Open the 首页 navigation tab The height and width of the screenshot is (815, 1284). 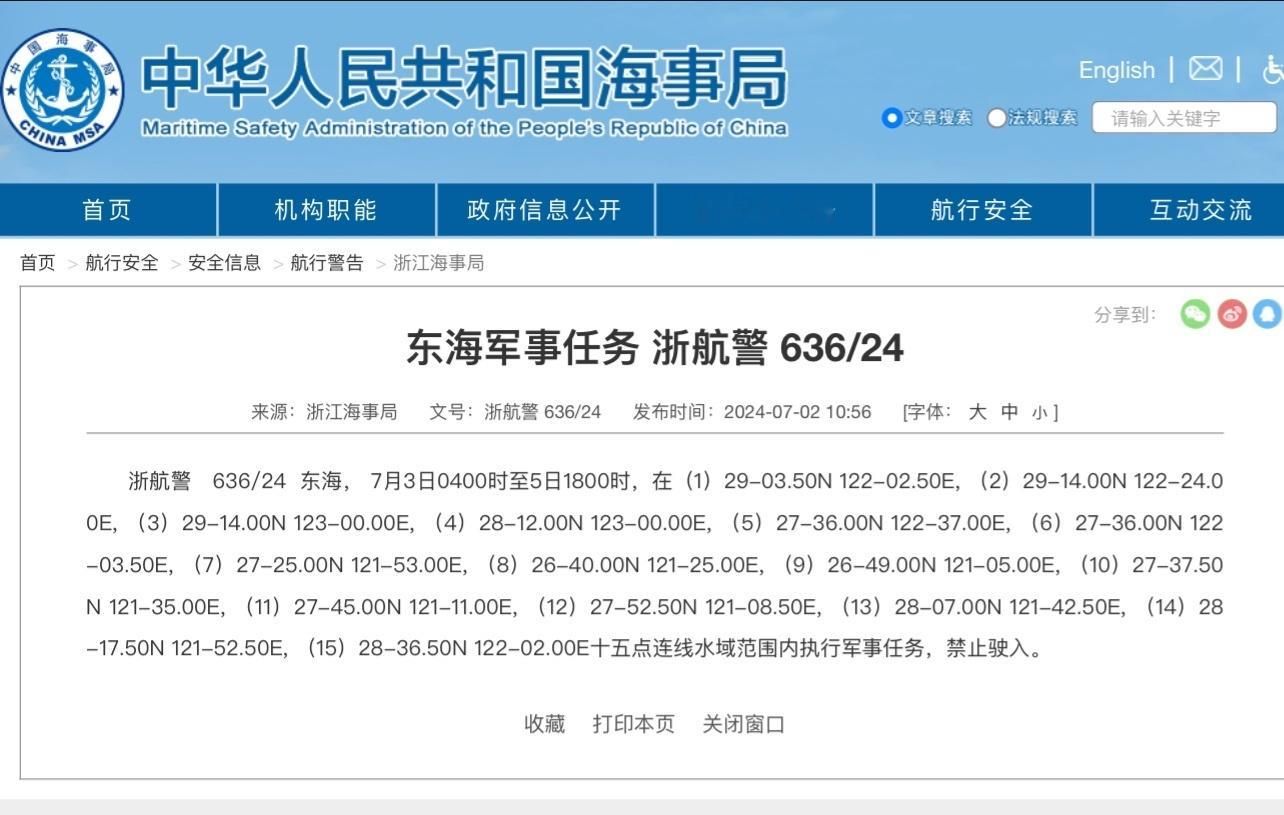(x=108, y=210)
